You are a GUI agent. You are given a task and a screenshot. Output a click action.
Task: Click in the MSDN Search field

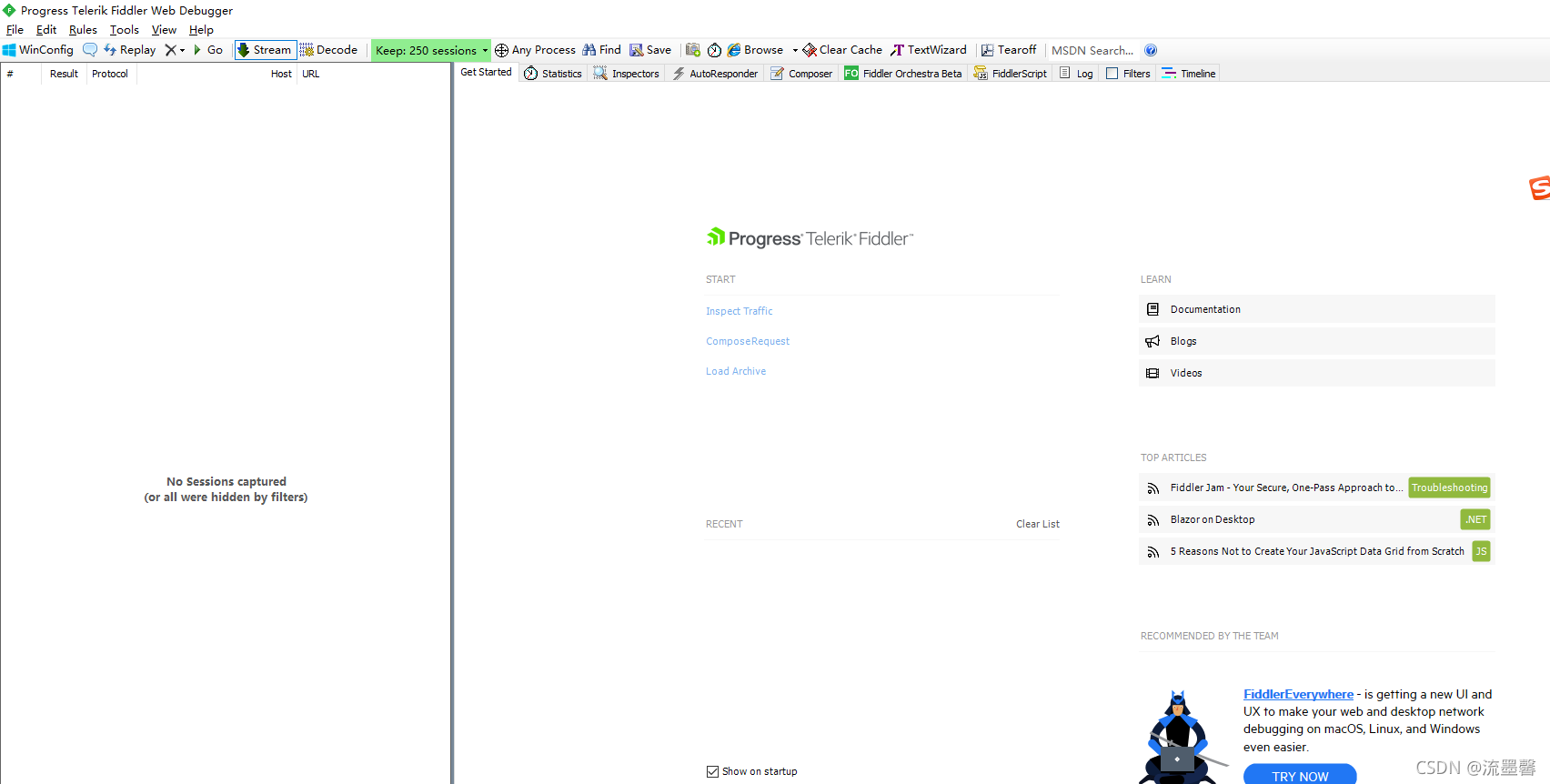click(1092, 50)
